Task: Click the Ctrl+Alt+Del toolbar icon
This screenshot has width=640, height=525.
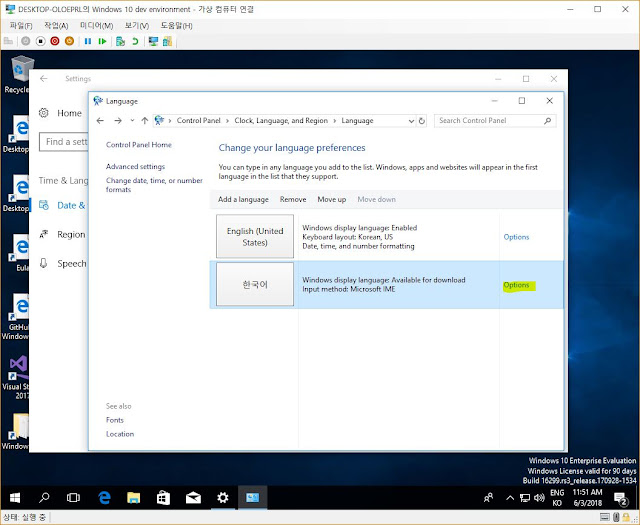Action: pos(8,41)
